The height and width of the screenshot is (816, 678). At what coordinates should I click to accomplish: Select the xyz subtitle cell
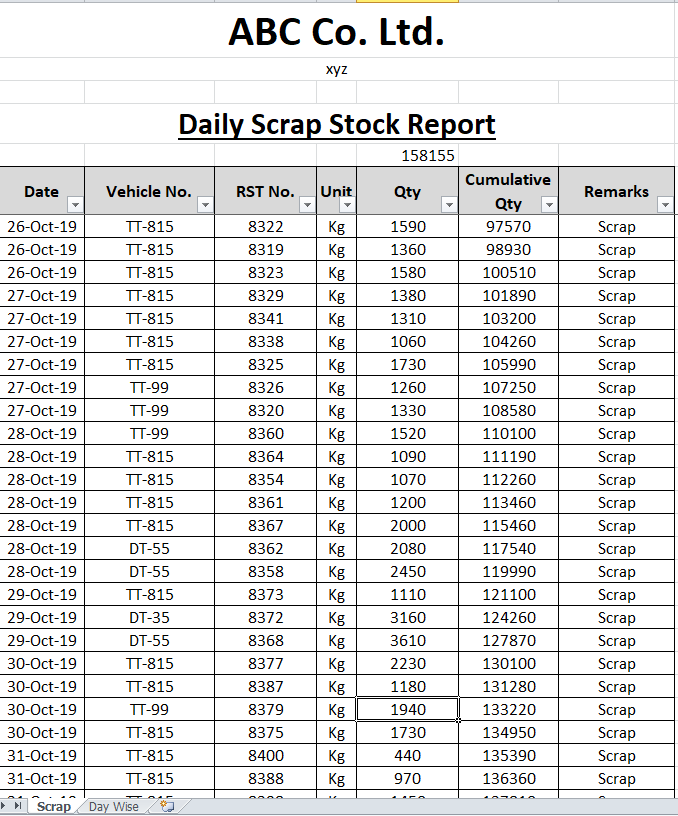[x=337, y=69]
